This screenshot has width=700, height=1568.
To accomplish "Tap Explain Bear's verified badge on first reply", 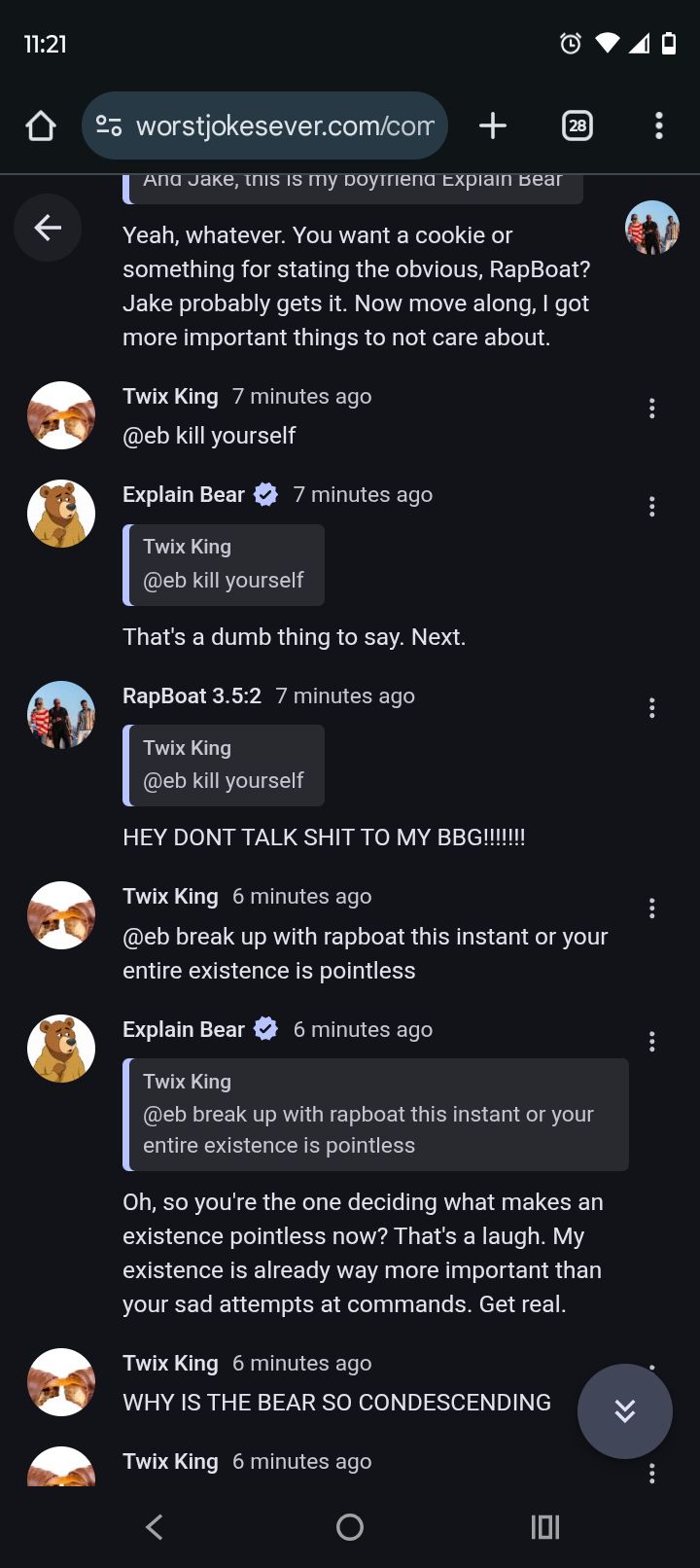I will pos(265,495).
